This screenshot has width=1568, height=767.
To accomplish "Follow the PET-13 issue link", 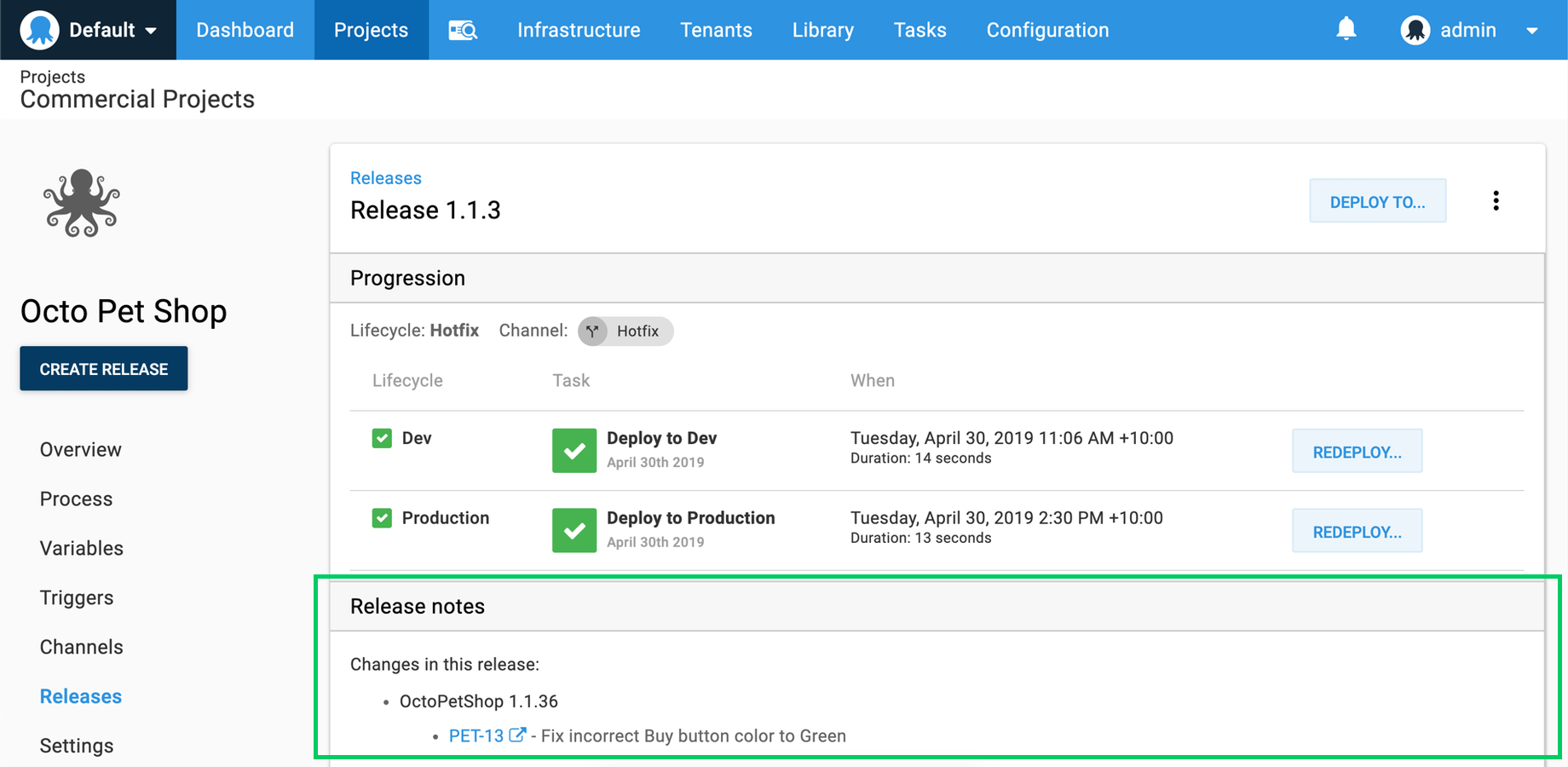I will click(x=477, y=735).
